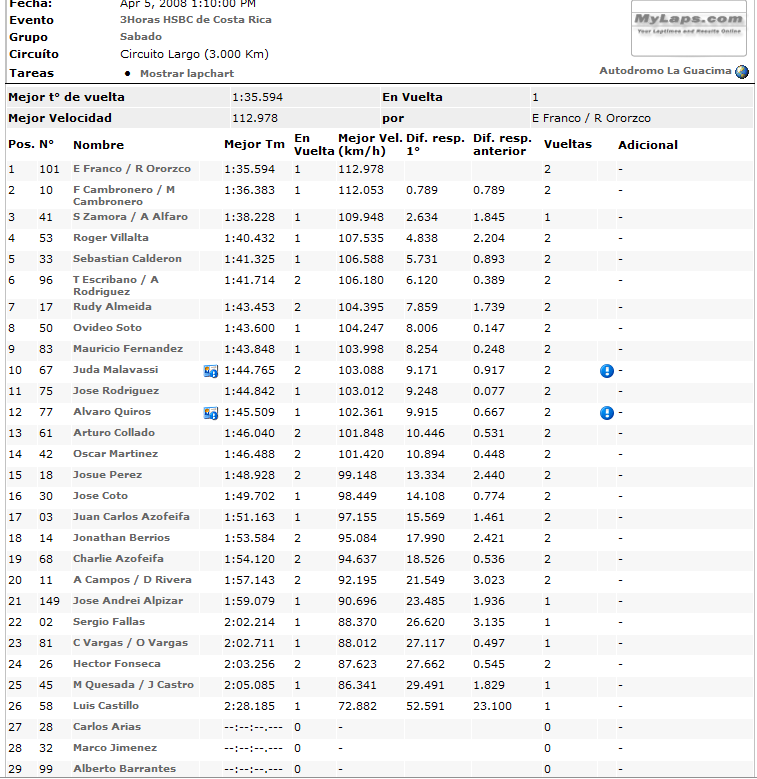757x779 pixels.
Task: Click the globe icon beside Autodromo La Guacima
Action: point(742,72)
